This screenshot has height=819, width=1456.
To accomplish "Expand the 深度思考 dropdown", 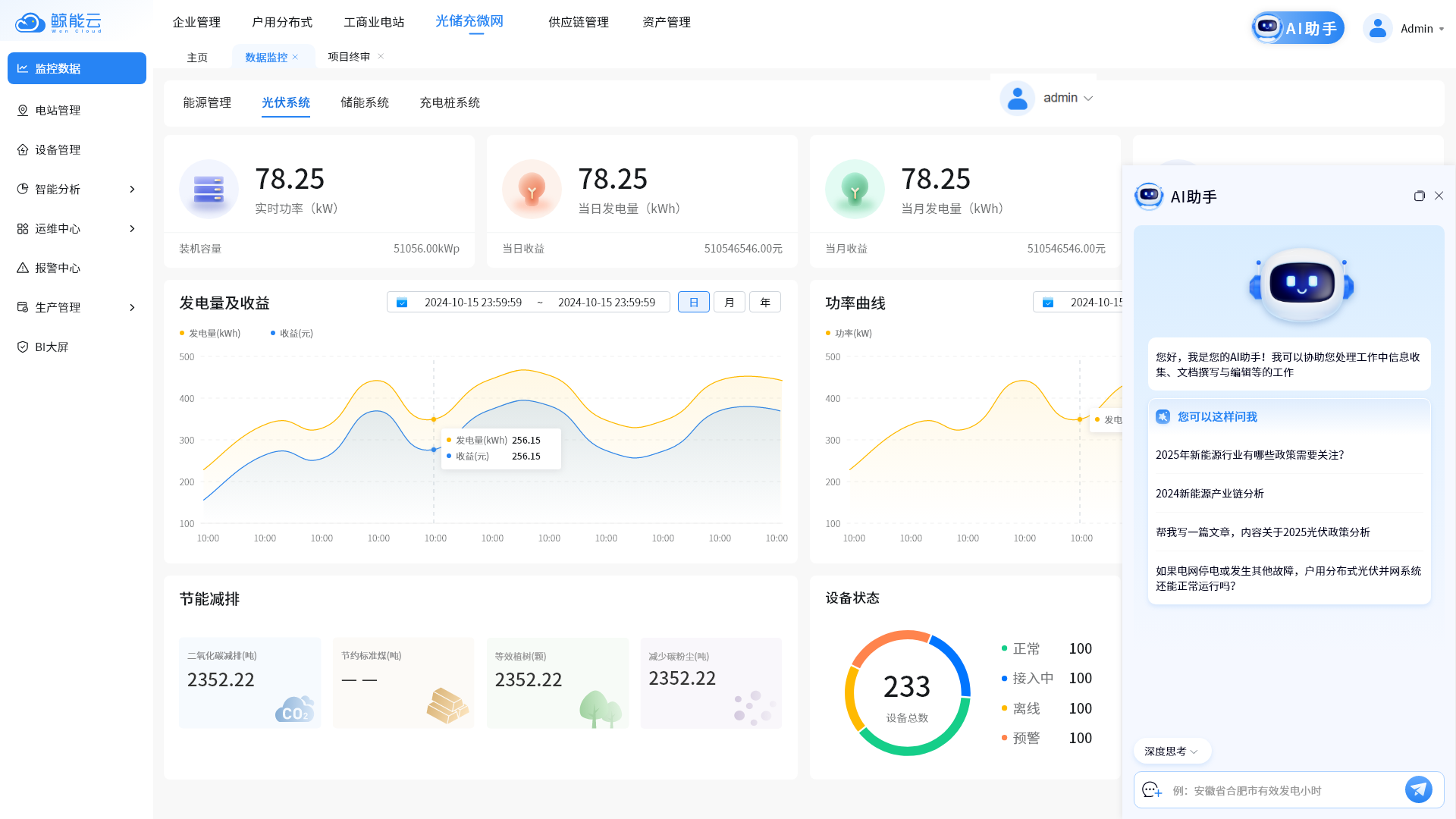I will (1172, 752).
